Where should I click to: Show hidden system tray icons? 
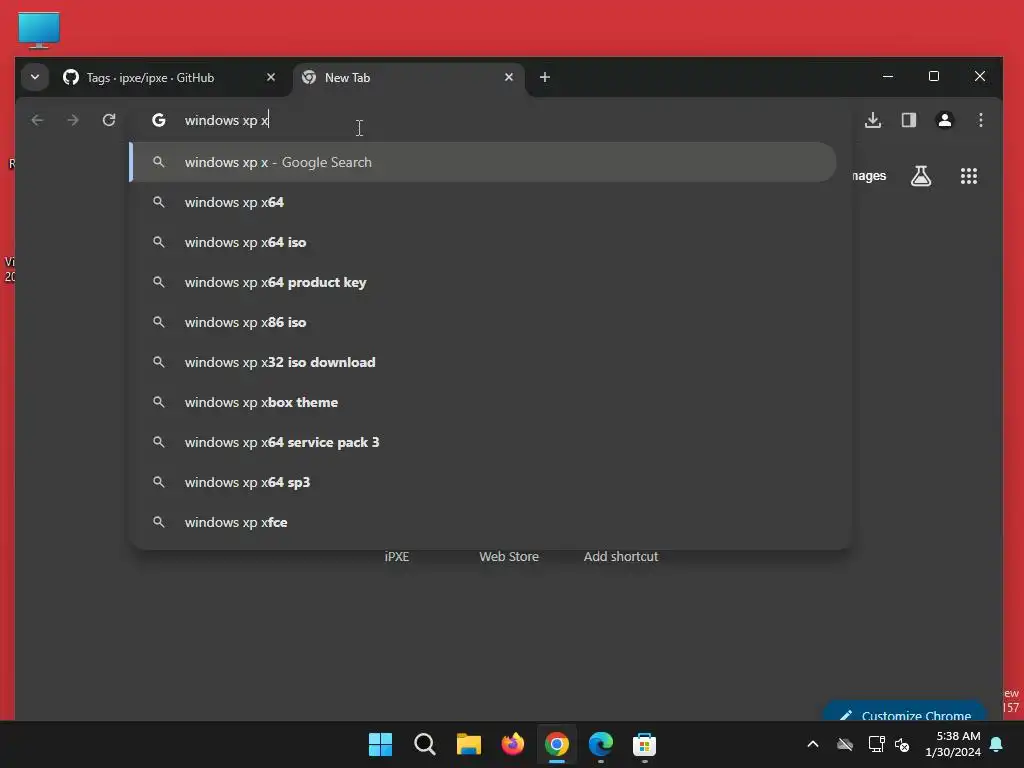813,744
